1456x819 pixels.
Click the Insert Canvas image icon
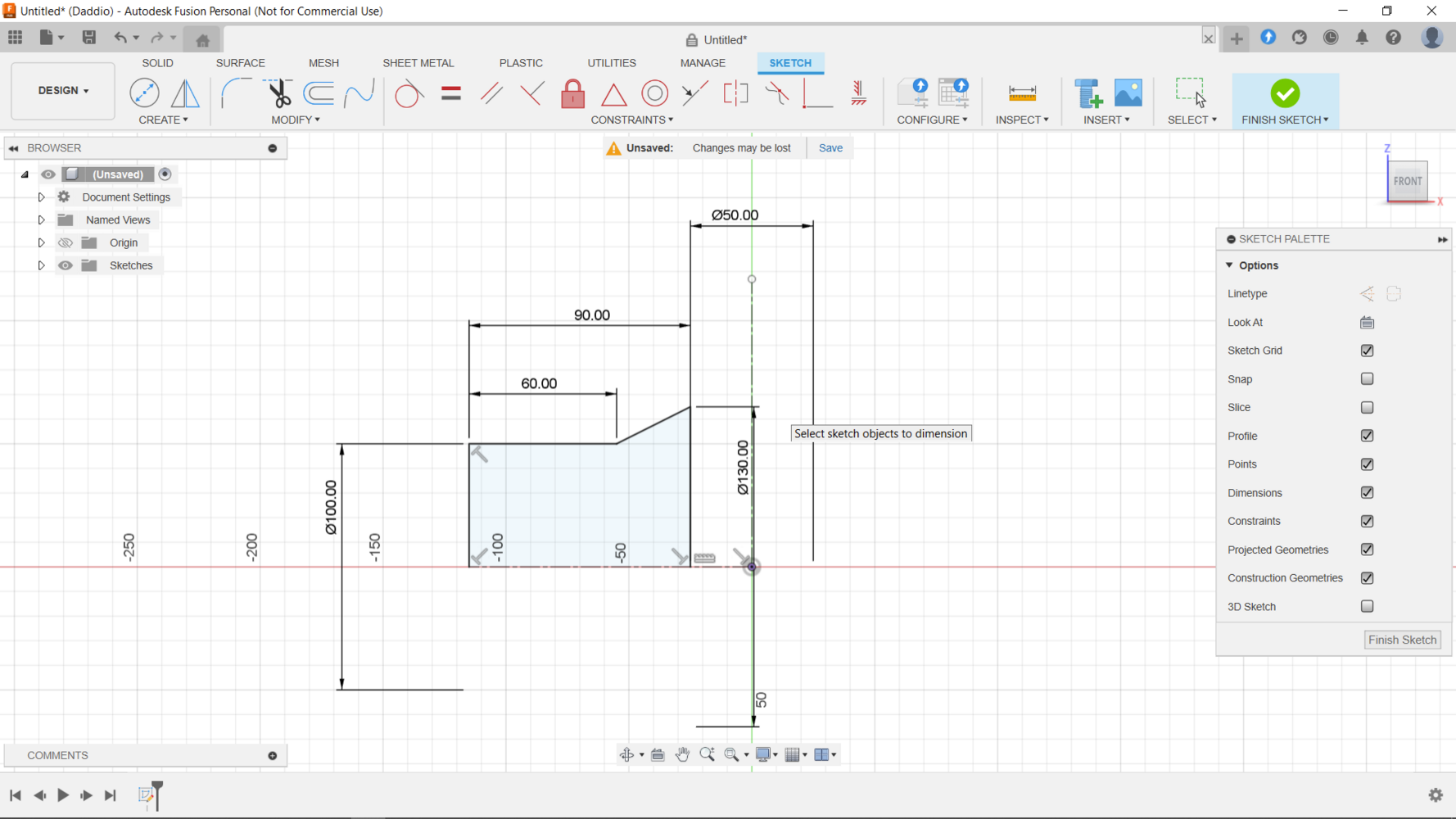pyautogui.click(x=1128, y=93)
